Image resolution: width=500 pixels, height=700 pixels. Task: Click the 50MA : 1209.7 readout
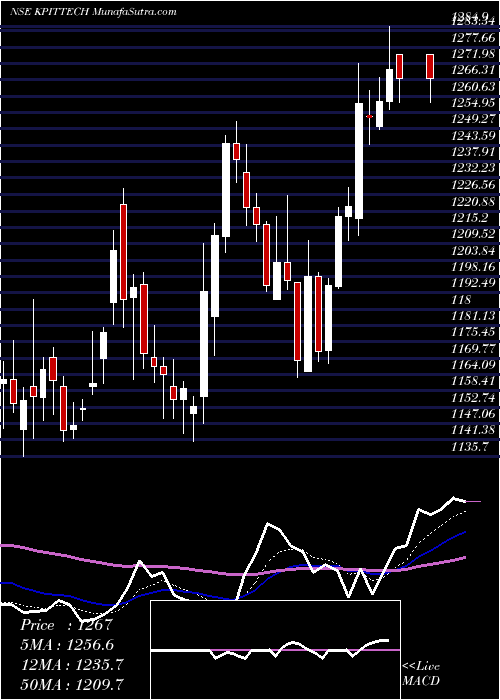(72, 684)
